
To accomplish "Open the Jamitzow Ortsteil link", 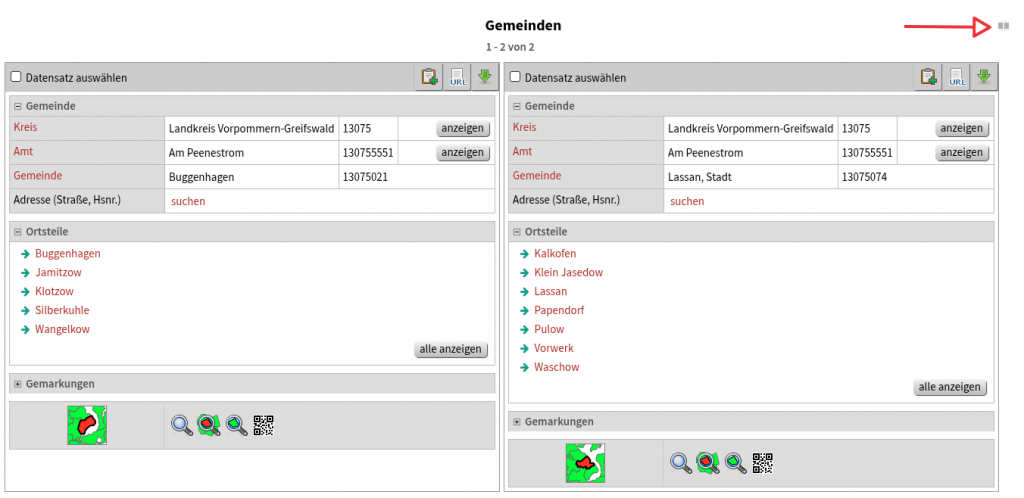I will [x=58, y=272].
